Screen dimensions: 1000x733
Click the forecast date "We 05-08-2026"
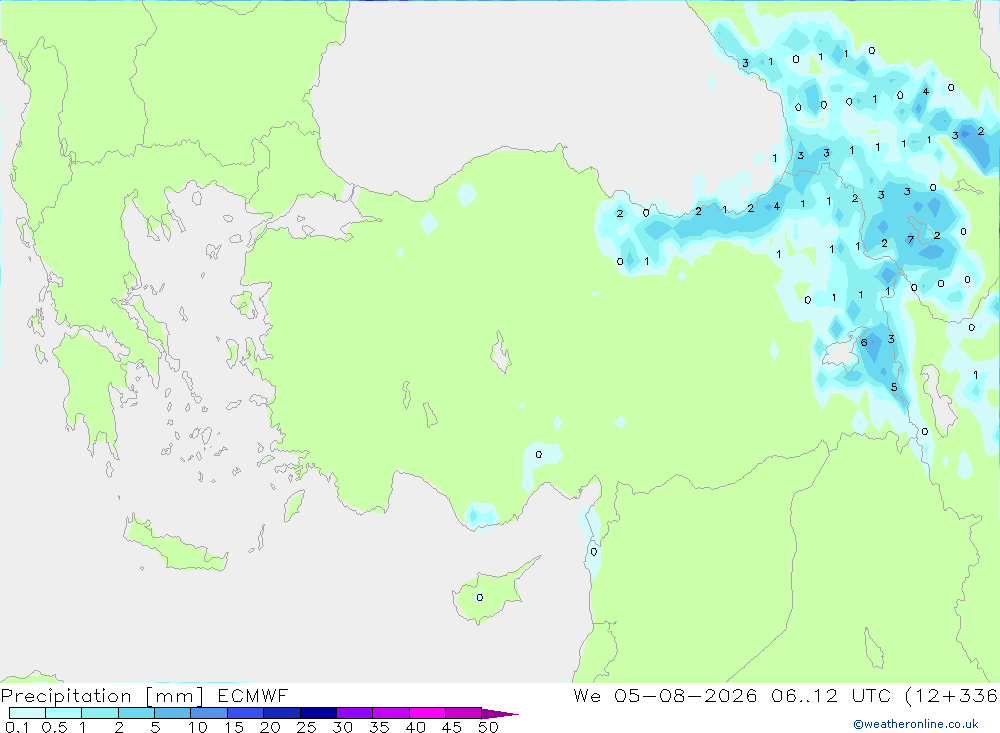pos(665,695)
